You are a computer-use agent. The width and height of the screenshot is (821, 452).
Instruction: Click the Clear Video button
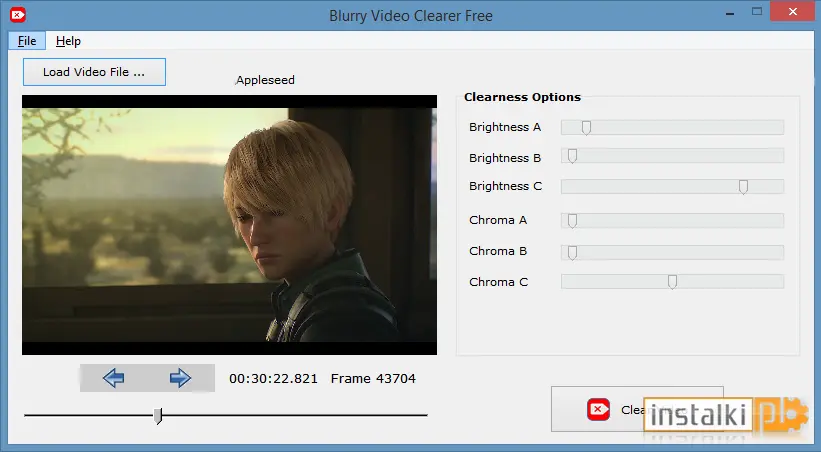pos(637,409)
